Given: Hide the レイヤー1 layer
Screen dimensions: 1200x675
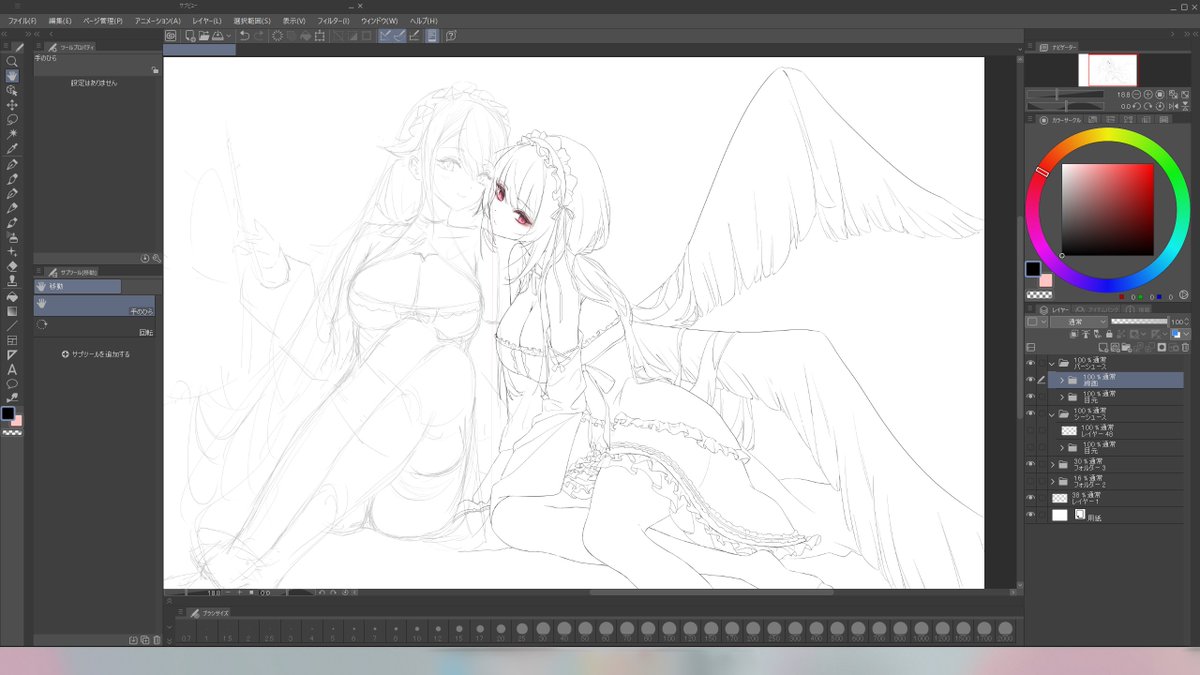Looking at the screenshot, I should tap(1031, 497).
